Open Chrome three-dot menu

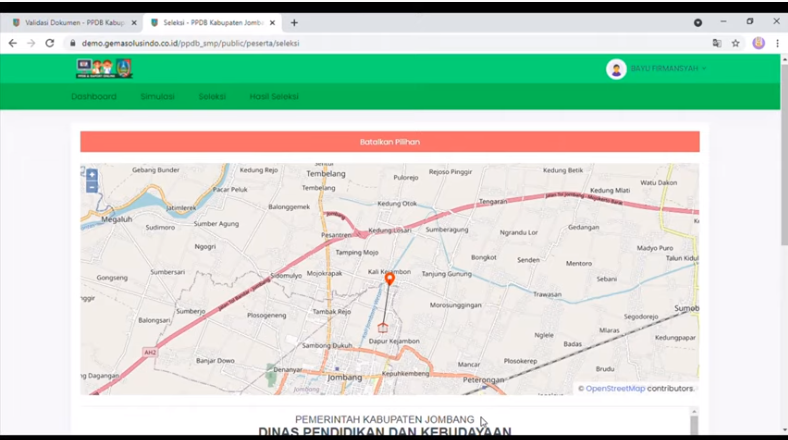[x=777, y=43]
